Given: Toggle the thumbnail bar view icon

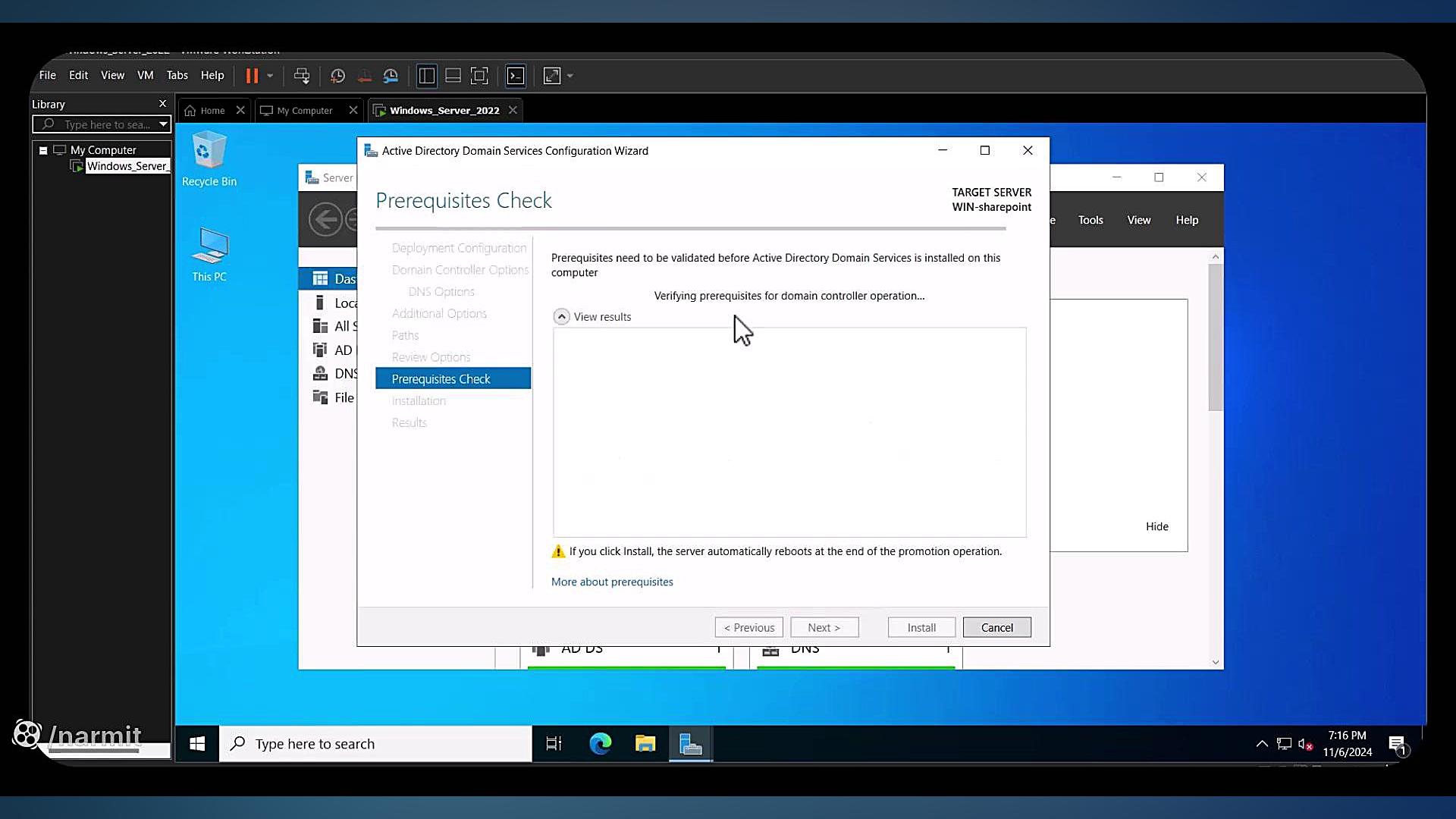Looking at the screenshot, I should [453, 76].
